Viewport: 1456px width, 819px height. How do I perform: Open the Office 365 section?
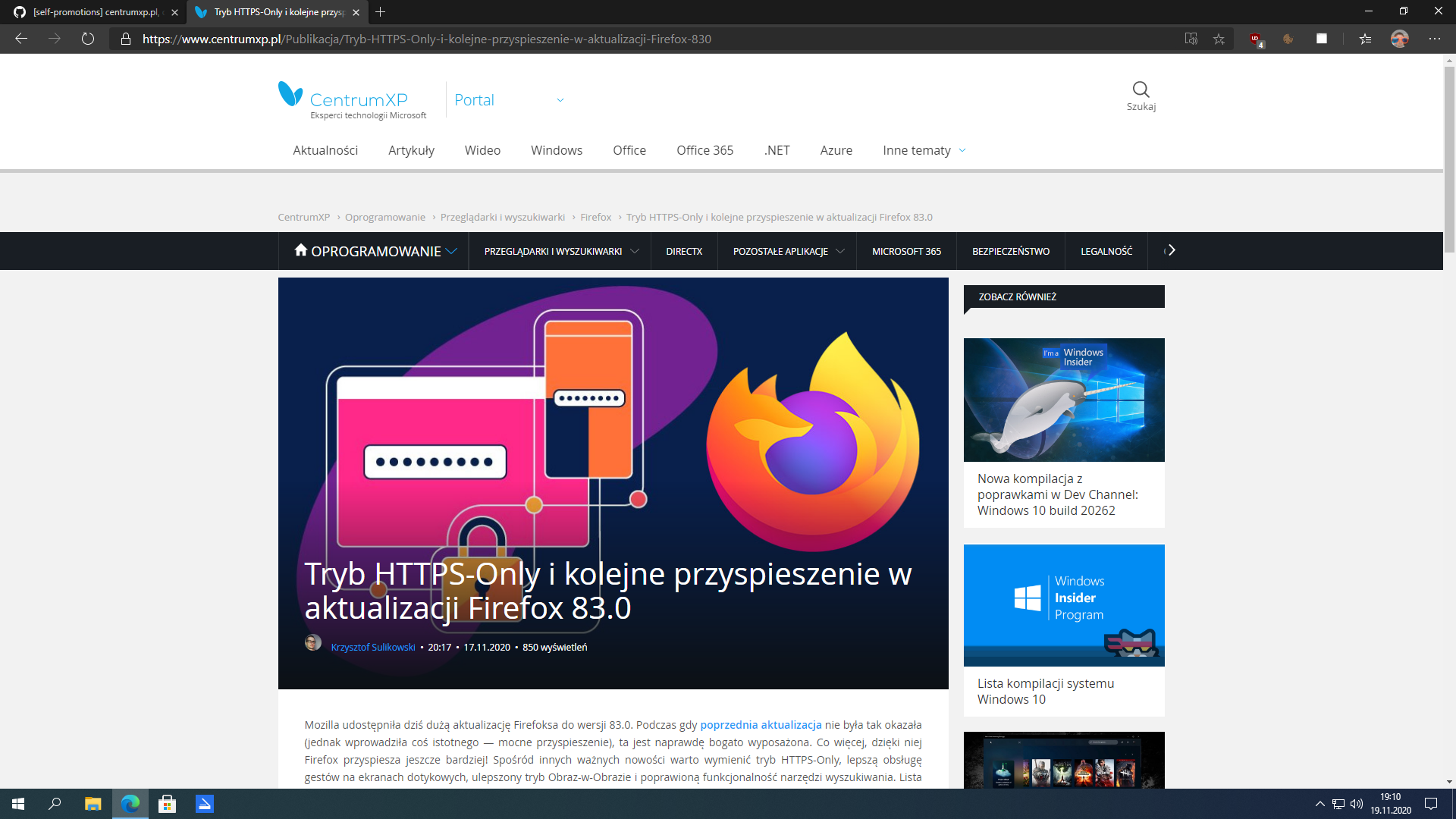pos(705,150)
